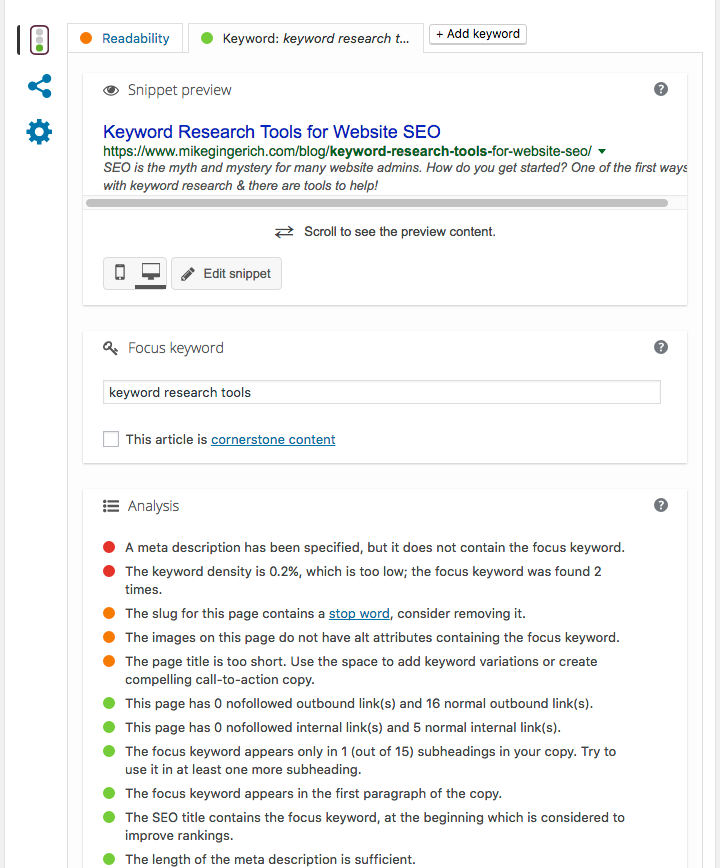
Task: Click the Focus keyword help icon
Action: (x=660, y=347)
